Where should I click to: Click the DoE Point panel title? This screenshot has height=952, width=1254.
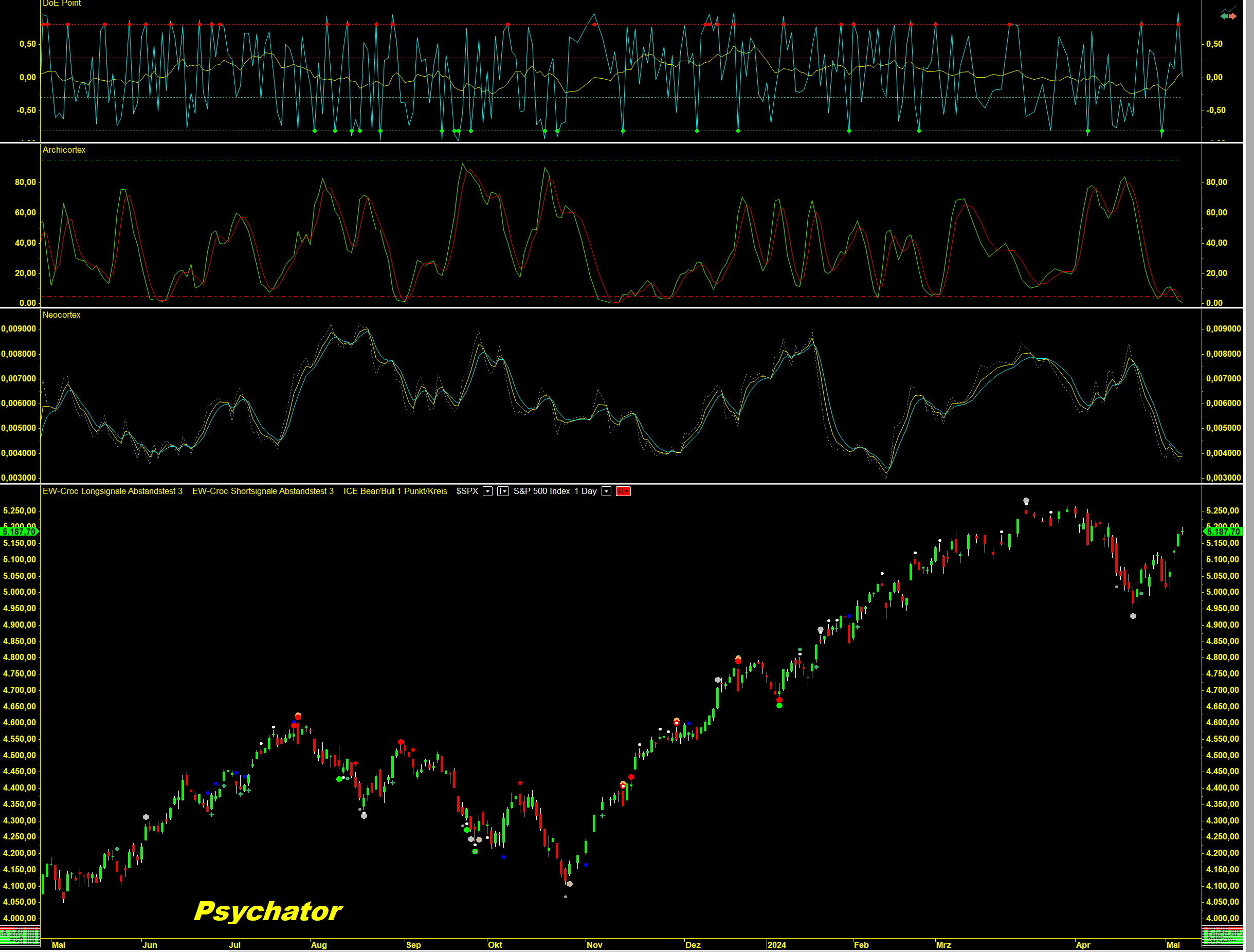pyautogui.click(x=62, y=4)
